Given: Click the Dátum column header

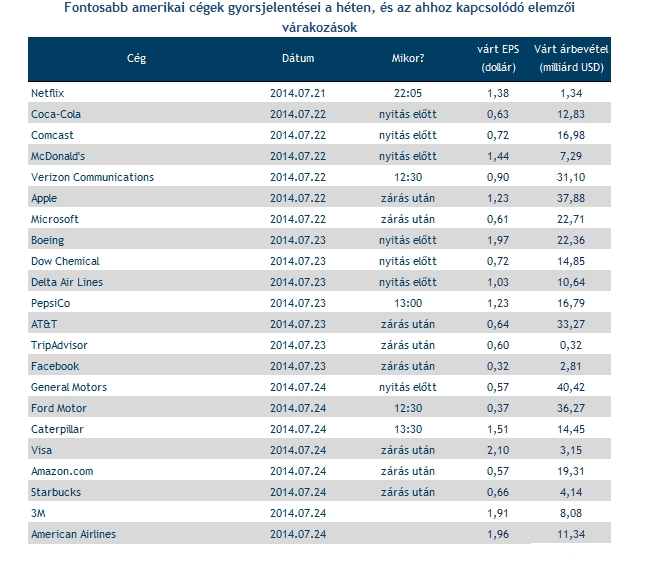Looking at the screenshot, I should point(298,58).
